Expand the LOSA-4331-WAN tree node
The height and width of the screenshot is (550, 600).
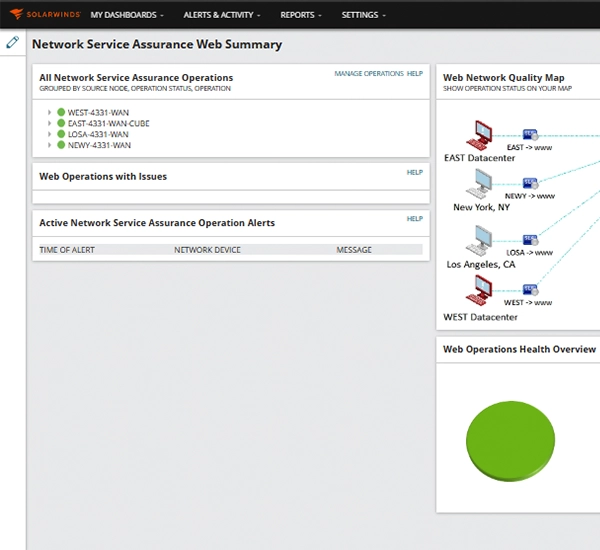coord(49,134)
